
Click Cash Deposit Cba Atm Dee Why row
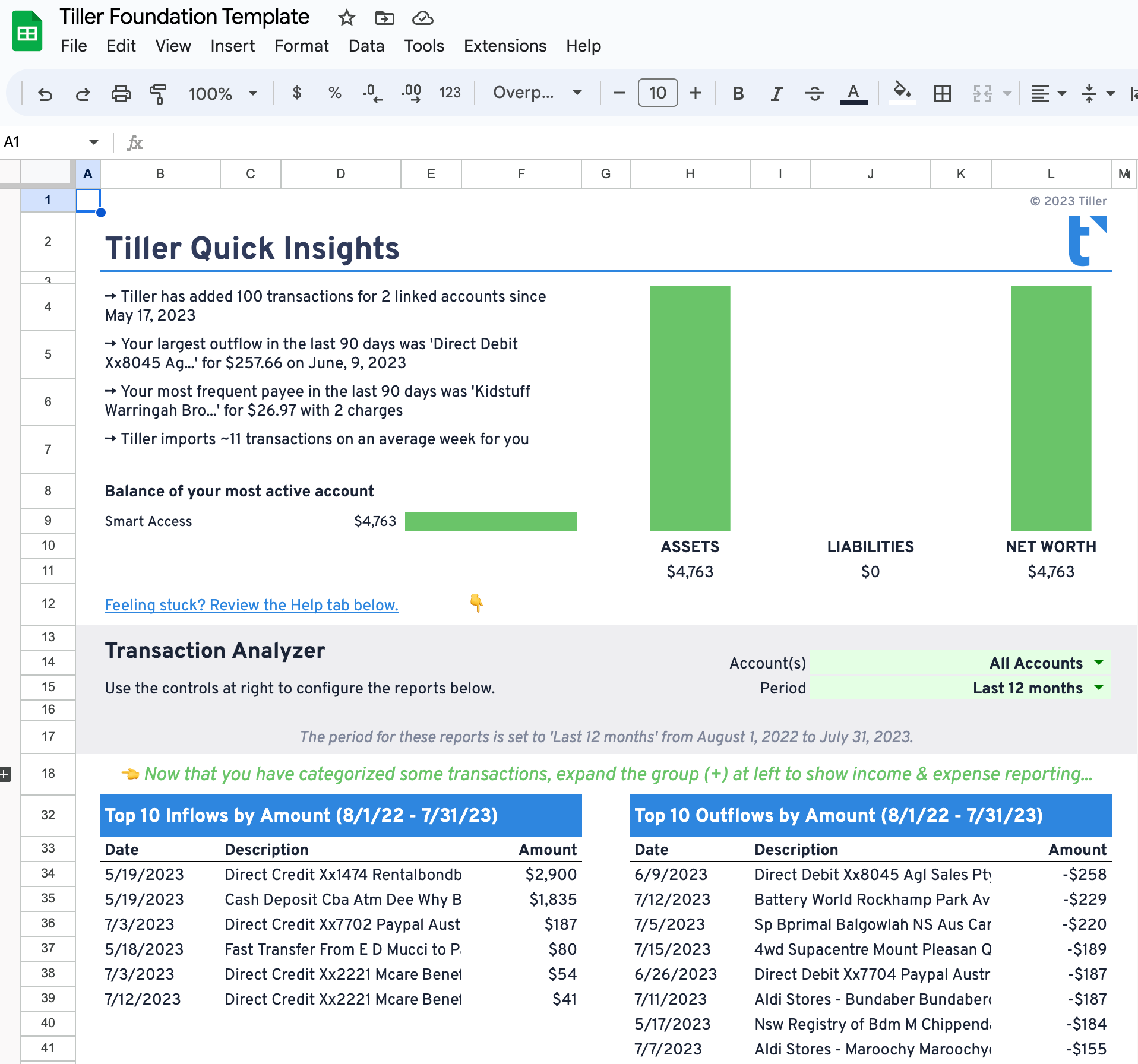click(341, 899)
